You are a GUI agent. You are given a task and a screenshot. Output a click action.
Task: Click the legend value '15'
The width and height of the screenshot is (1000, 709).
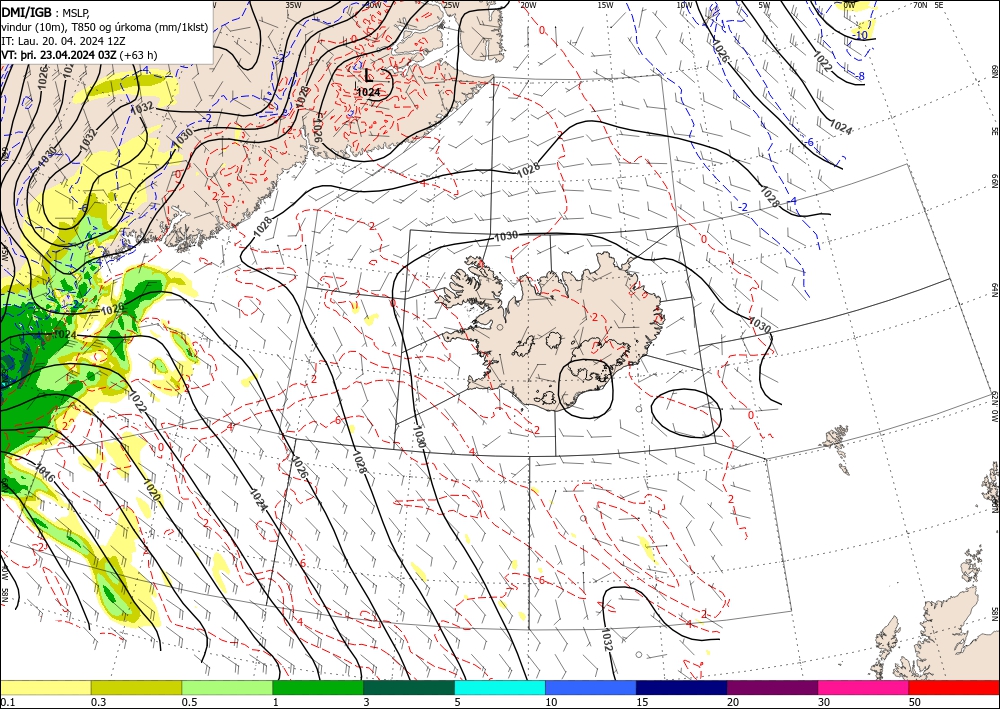(x=642, y=702)
